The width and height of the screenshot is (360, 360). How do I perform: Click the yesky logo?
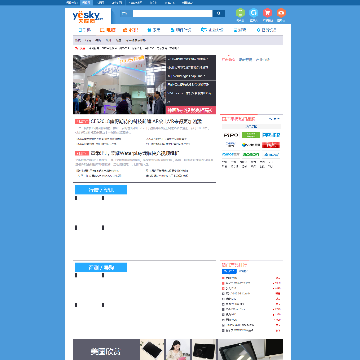(88, 17)
